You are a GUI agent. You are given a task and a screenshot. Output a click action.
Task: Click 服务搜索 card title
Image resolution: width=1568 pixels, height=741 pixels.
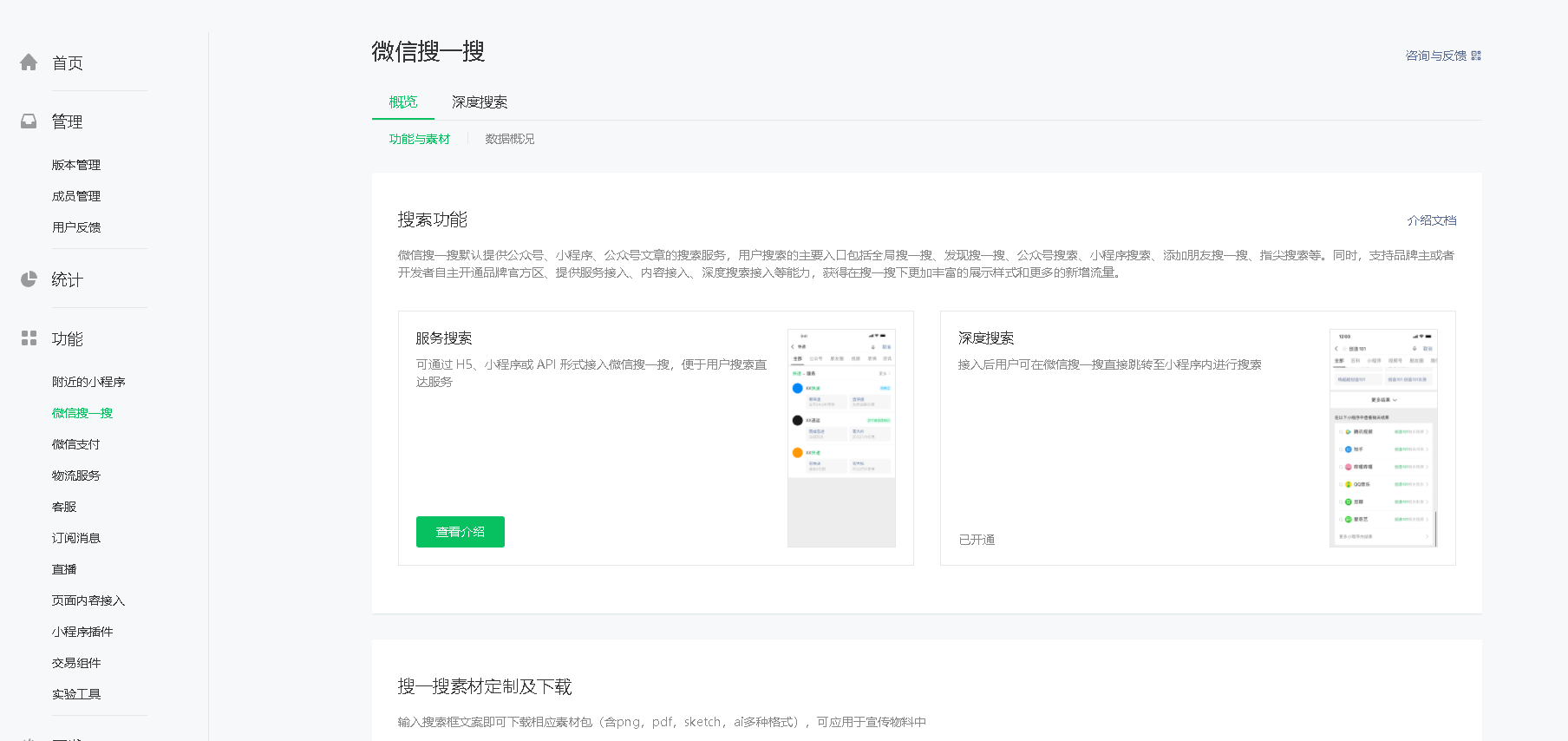click(x=444, y=338)
